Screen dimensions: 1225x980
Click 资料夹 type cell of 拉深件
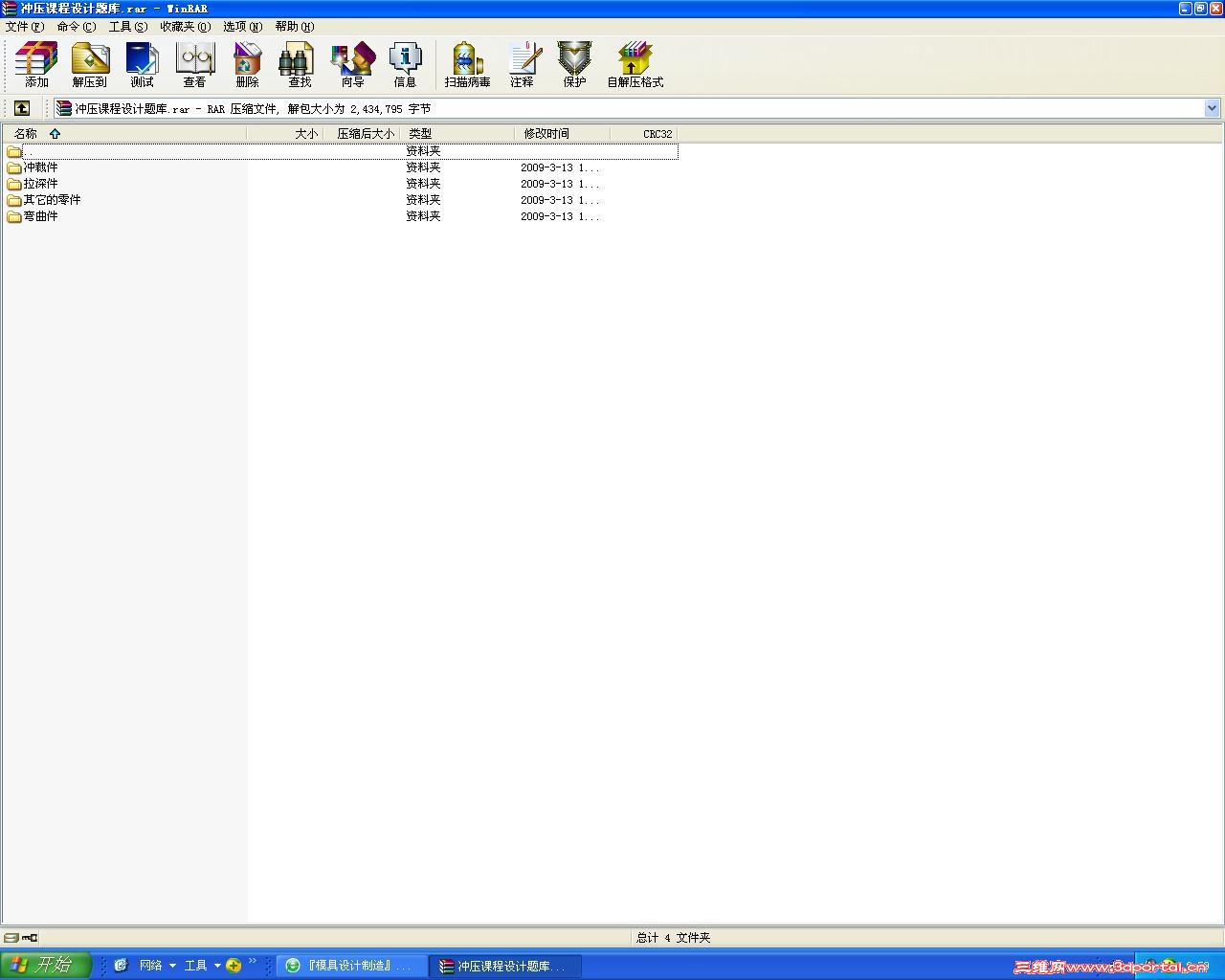(x=423, y=184)
